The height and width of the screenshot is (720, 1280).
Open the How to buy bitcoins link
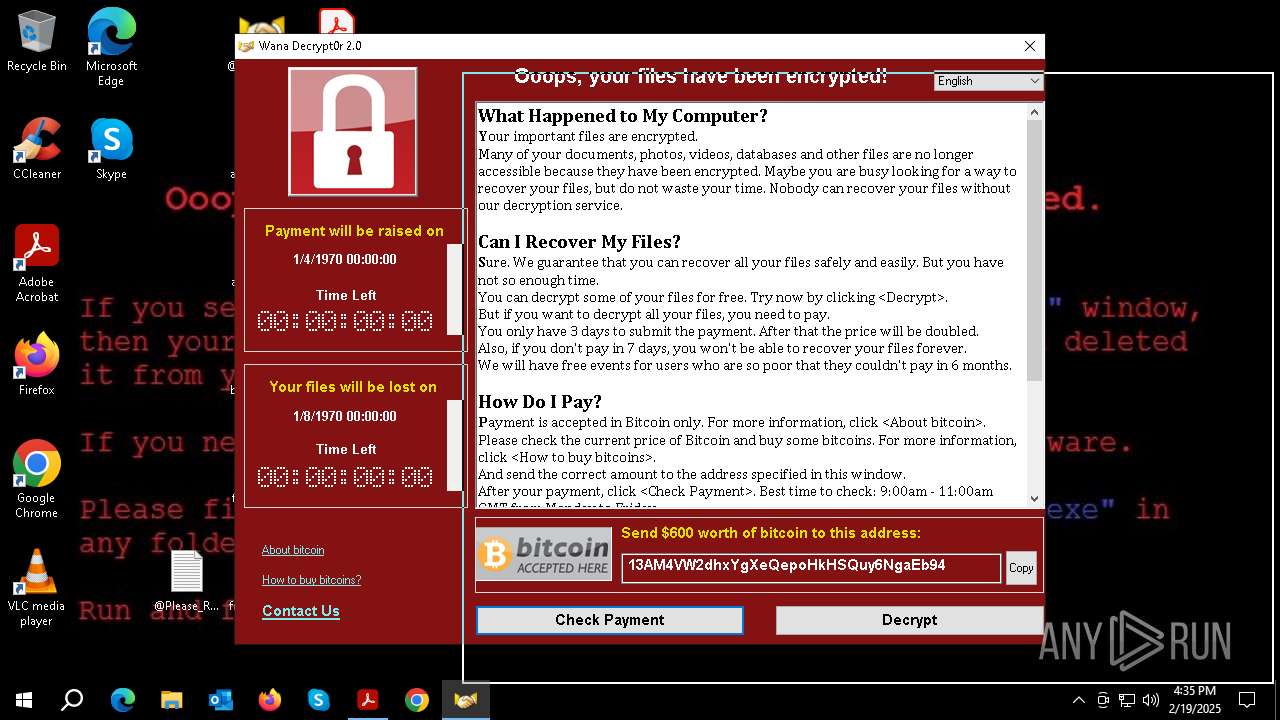311,580
